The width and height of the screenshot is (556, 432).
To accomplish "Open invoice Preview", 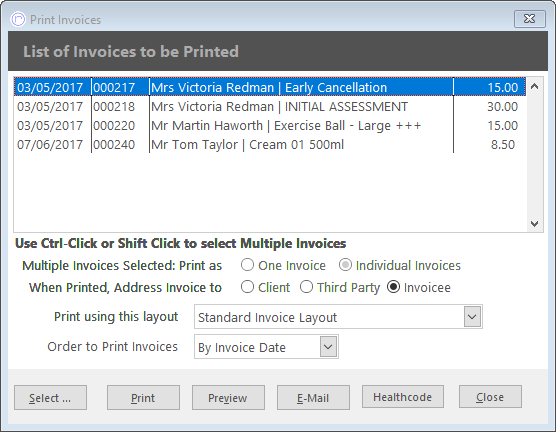I will (228, 398).
